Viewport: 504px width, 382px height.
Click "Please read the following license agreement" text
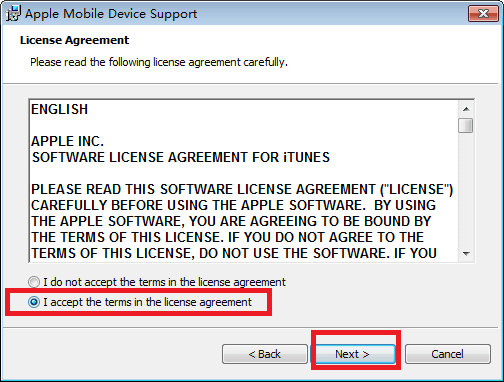click(159, 62)
